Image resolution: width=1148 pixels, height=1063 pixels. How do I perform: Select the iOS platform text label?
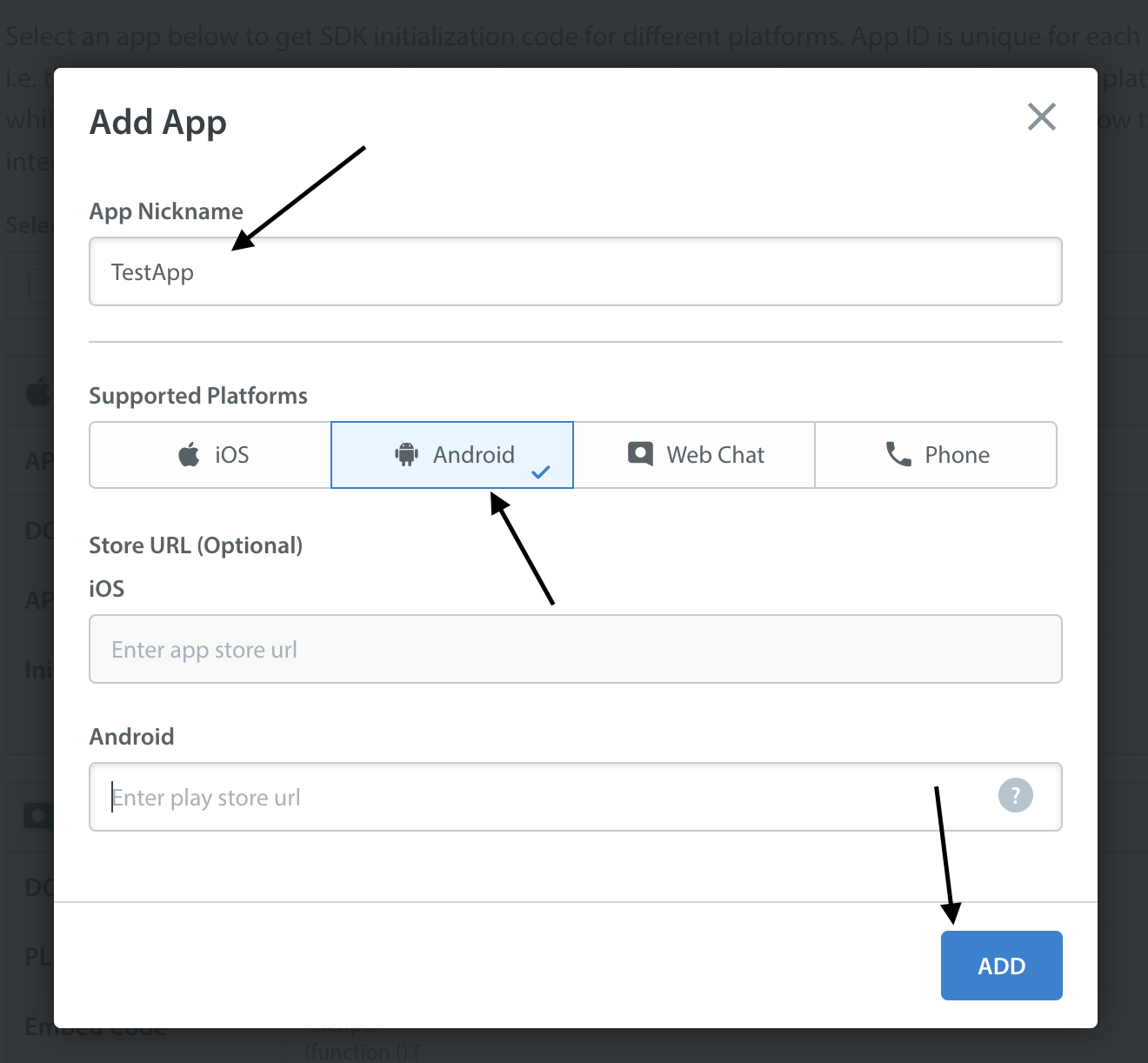[232, 455]
